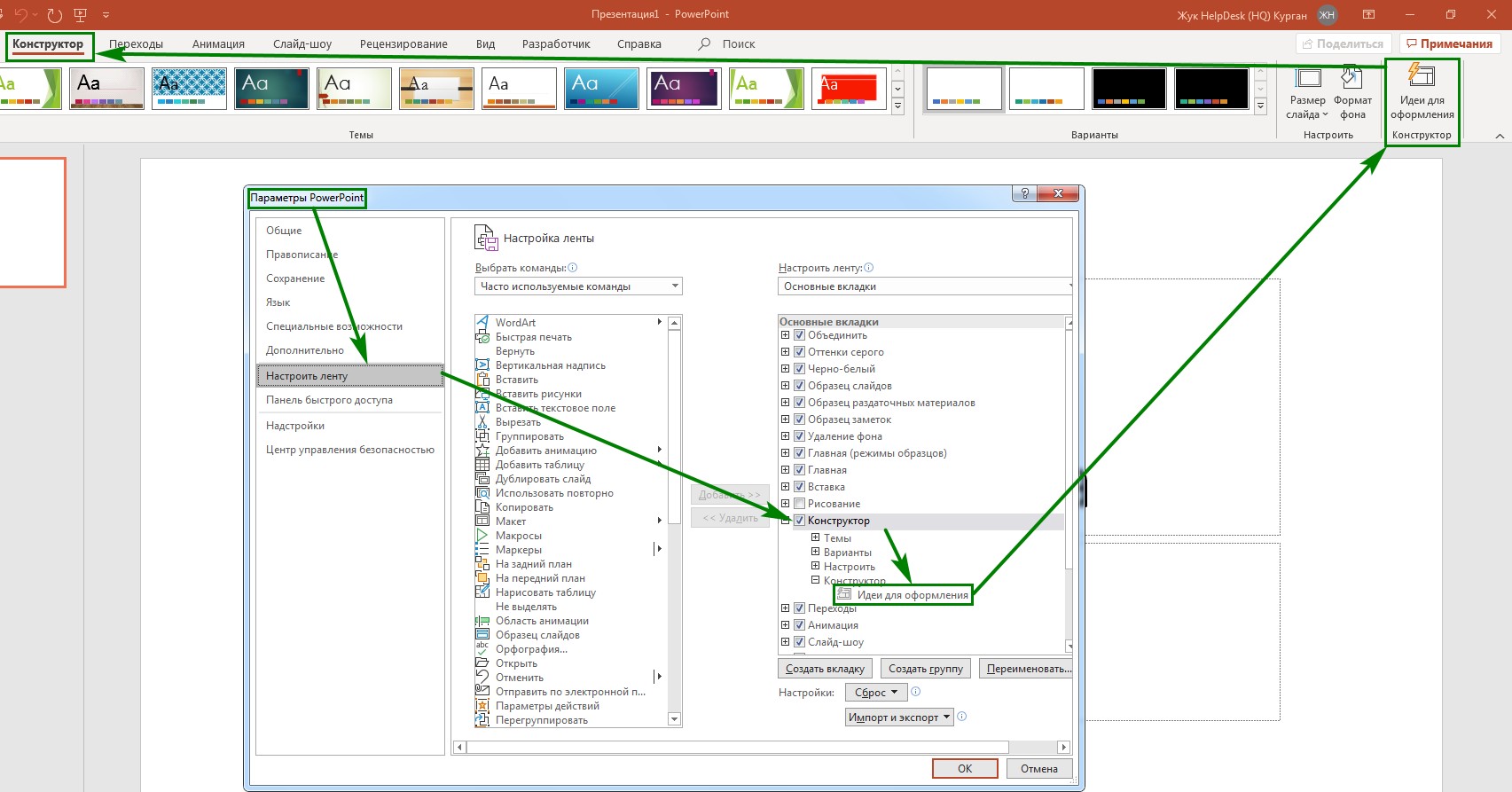
Task: Uncheck the Образец заметок checkbox
Action: tap(799, 420)
